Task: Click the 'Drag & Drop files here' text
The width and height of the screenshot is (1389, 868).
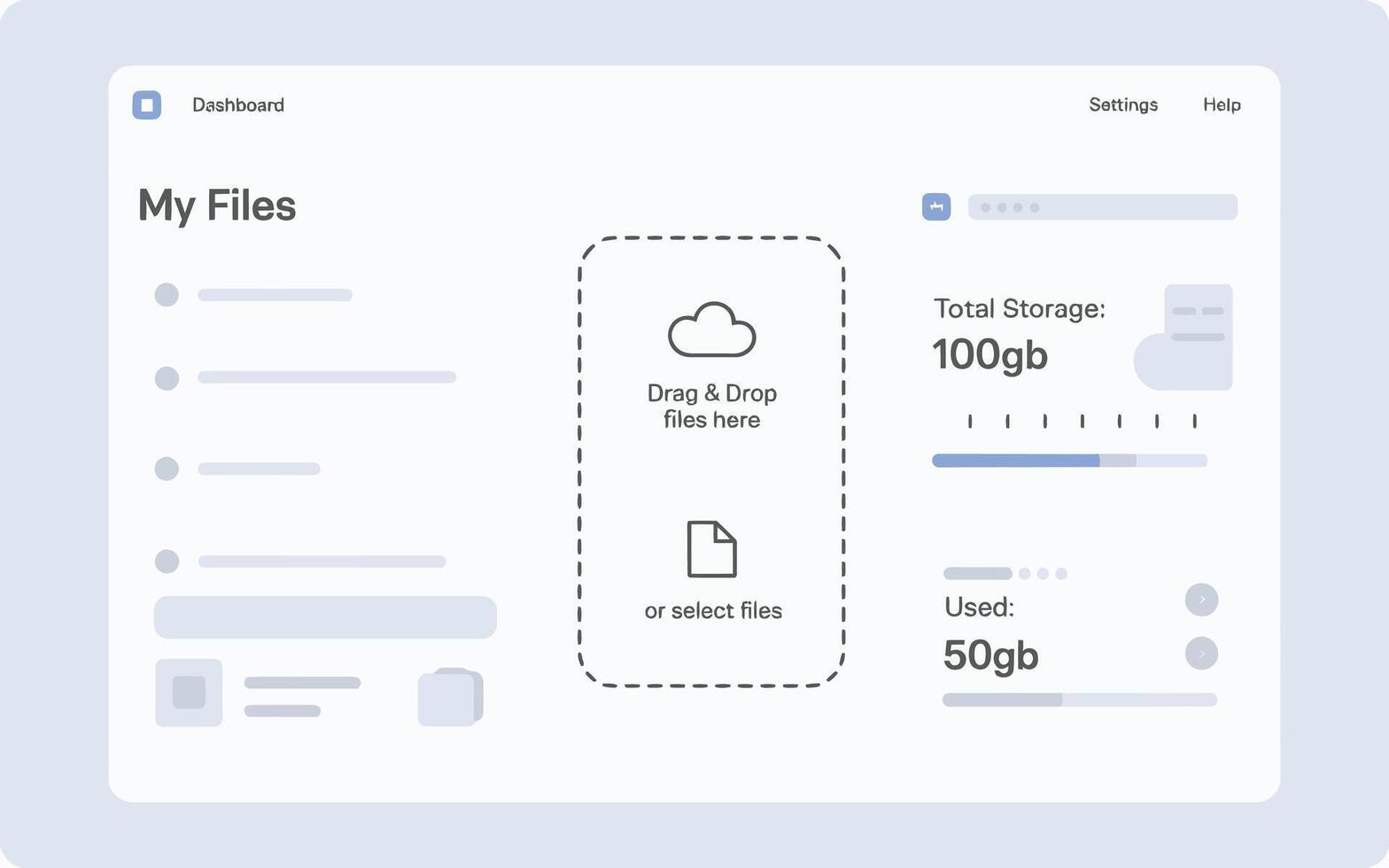Action: click(712, 406)
